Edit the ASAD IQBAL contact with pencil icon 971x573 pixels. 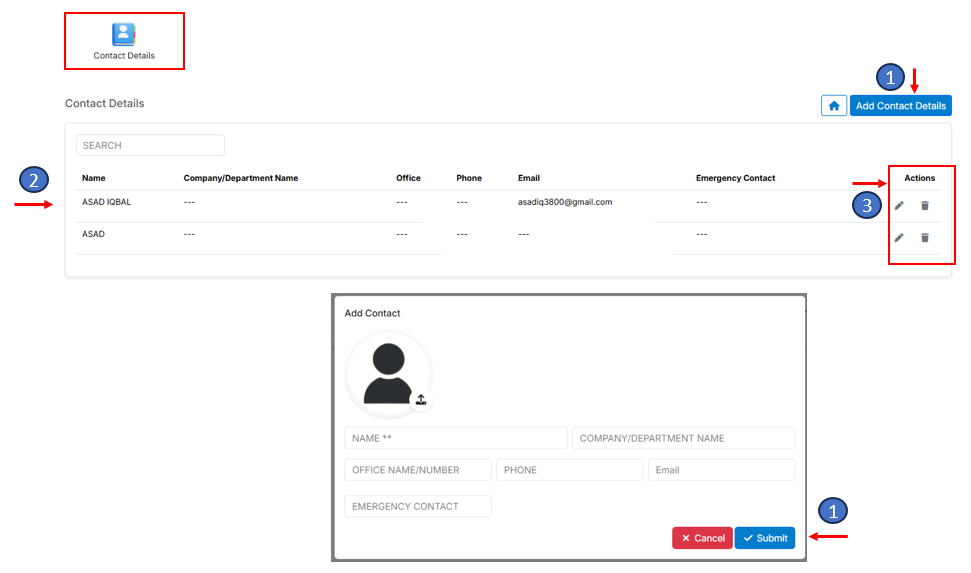899,205
